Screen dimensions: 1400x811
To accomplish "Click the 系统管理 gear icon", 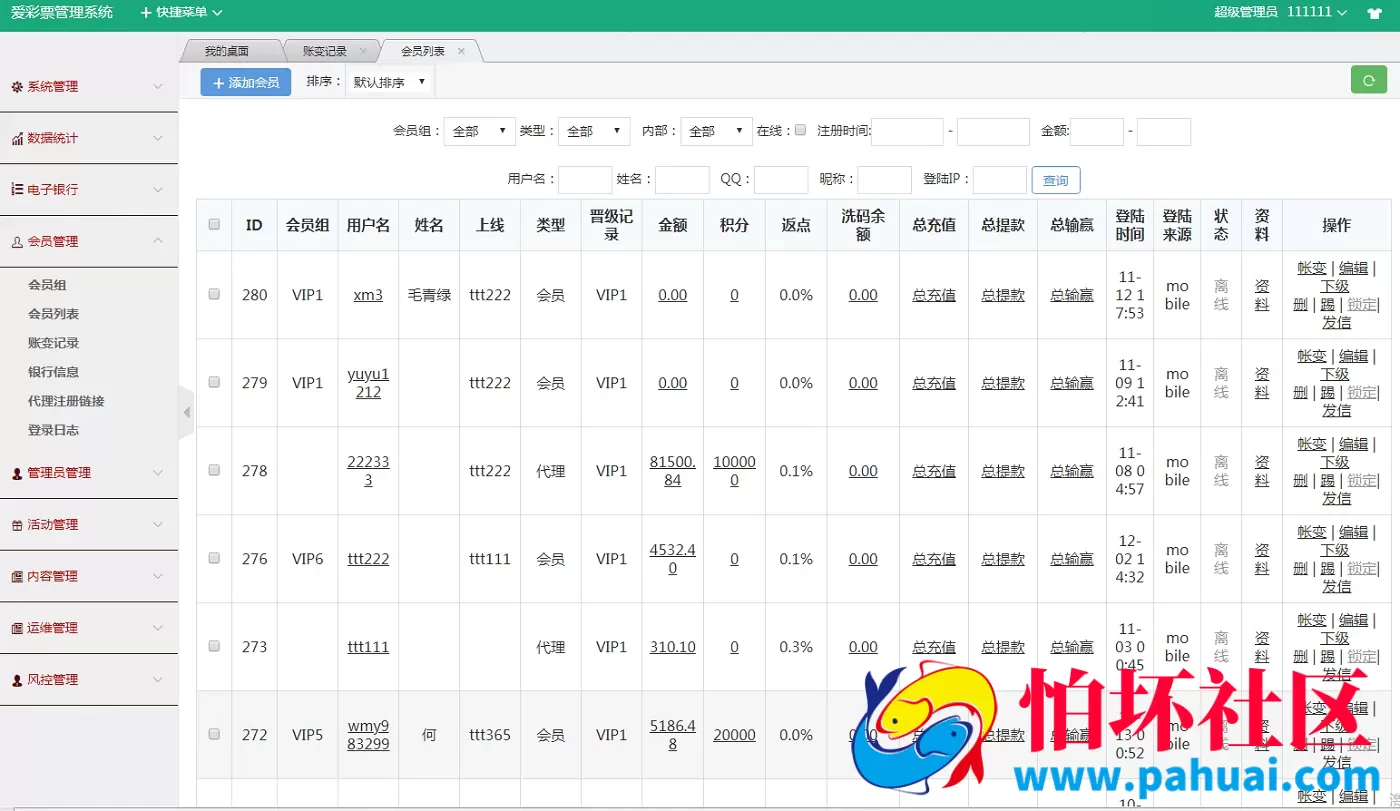I will point(17,87).
